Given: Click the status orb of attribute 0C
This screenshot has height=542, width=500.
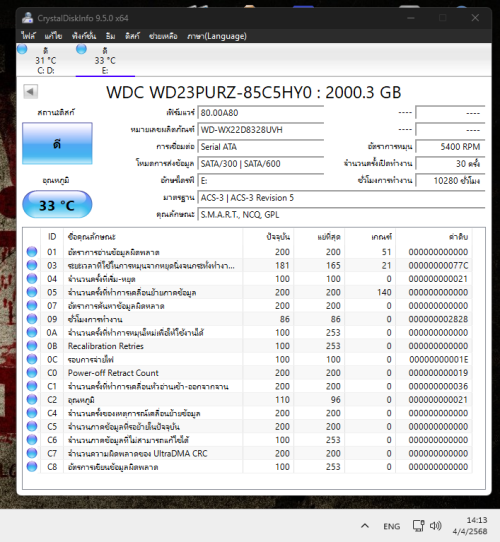Looking at the screenshot, I should click(32, 359).
